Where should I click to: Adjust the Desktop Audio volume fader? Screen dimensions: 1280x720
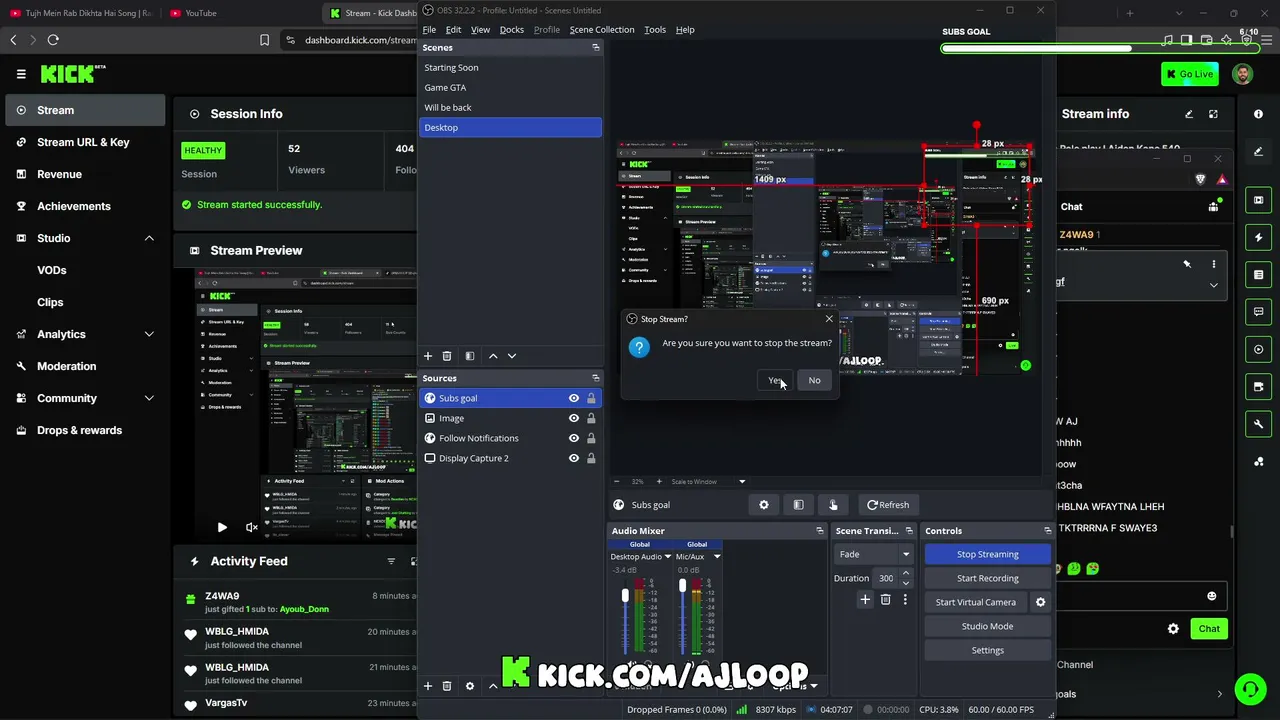point(626,596)
